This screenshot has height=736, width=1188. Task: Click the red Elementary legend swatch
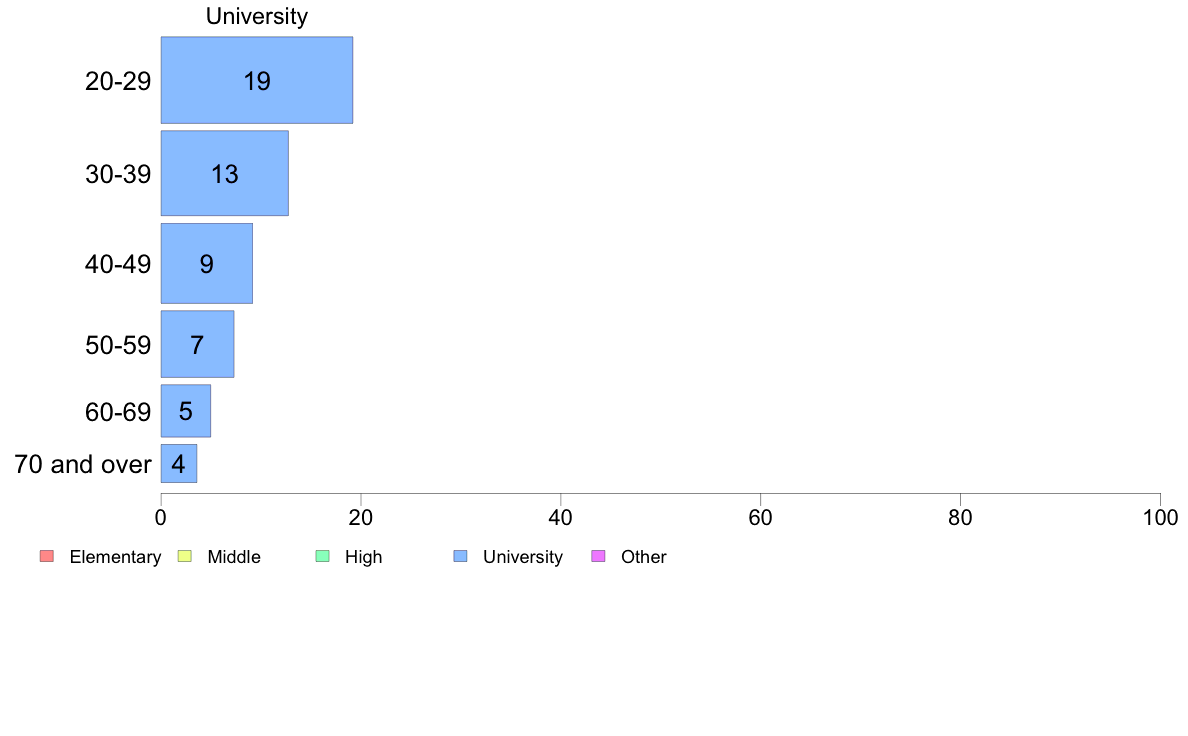[47, 556]
